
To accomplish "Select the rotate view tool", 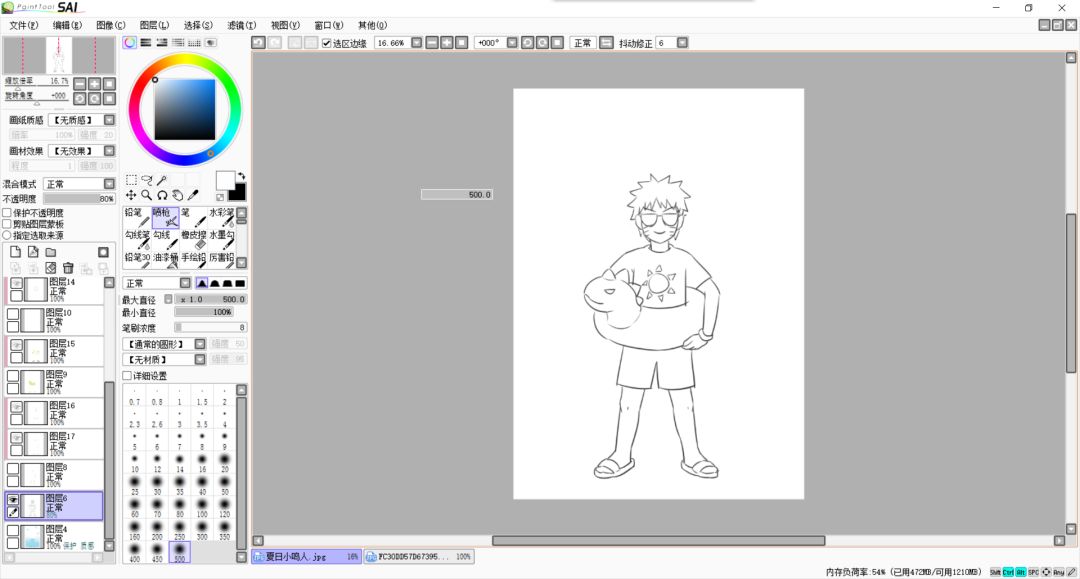I will click(162, 196).
